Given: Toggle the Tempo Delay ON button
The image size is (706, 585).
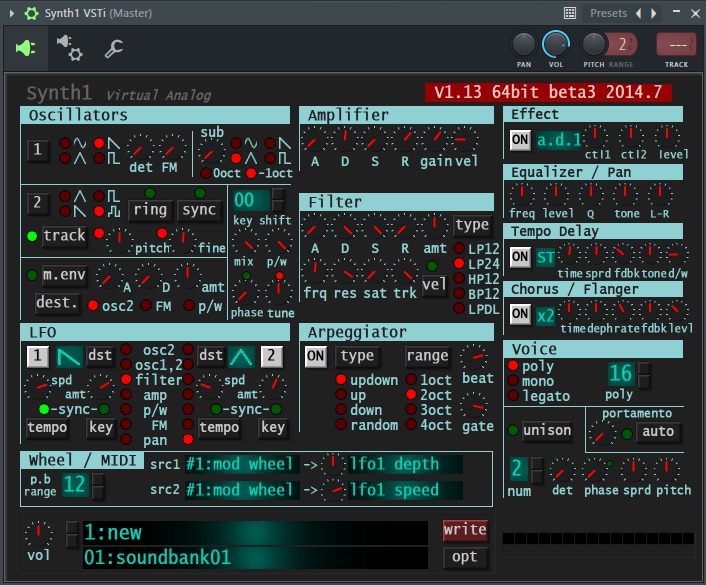Looking at the screenshot, I should click(x=520, y=257).
